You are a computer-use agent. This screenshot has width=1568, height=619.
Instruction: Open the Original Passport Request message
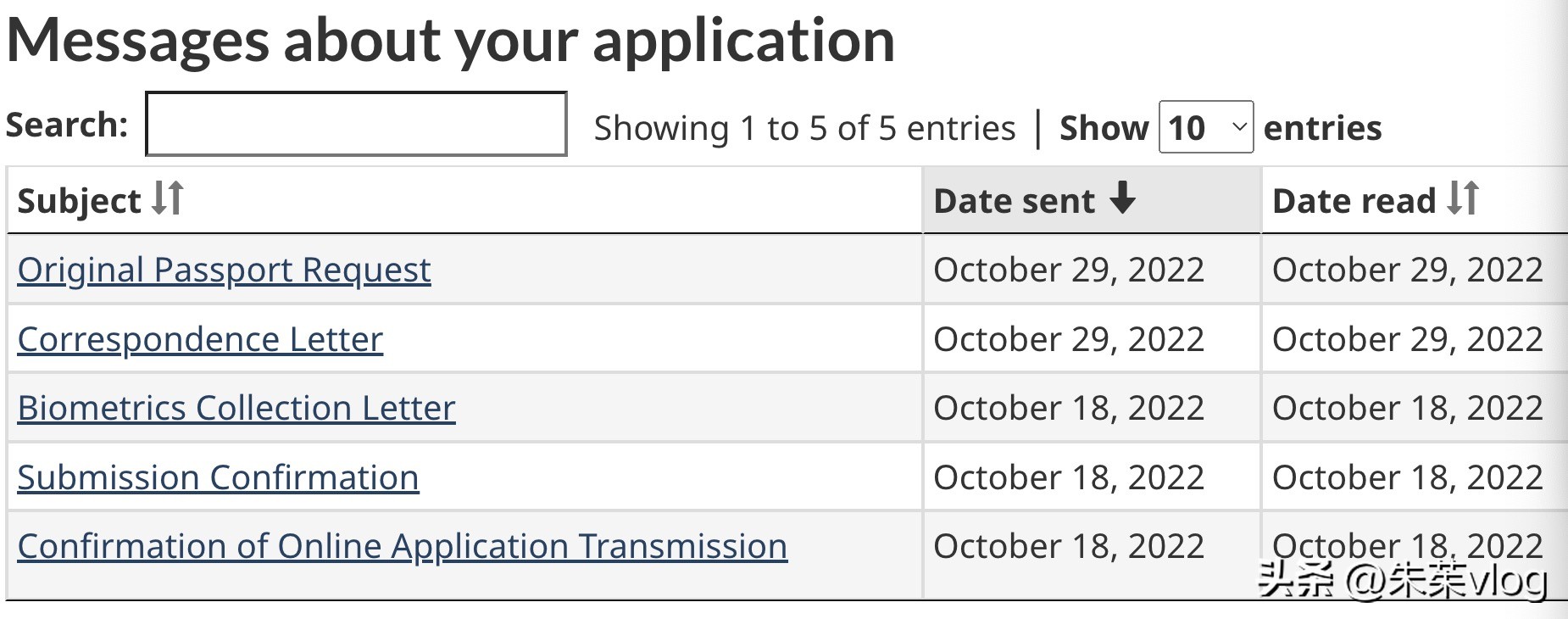pyautogui.click(x=224, y=270)
